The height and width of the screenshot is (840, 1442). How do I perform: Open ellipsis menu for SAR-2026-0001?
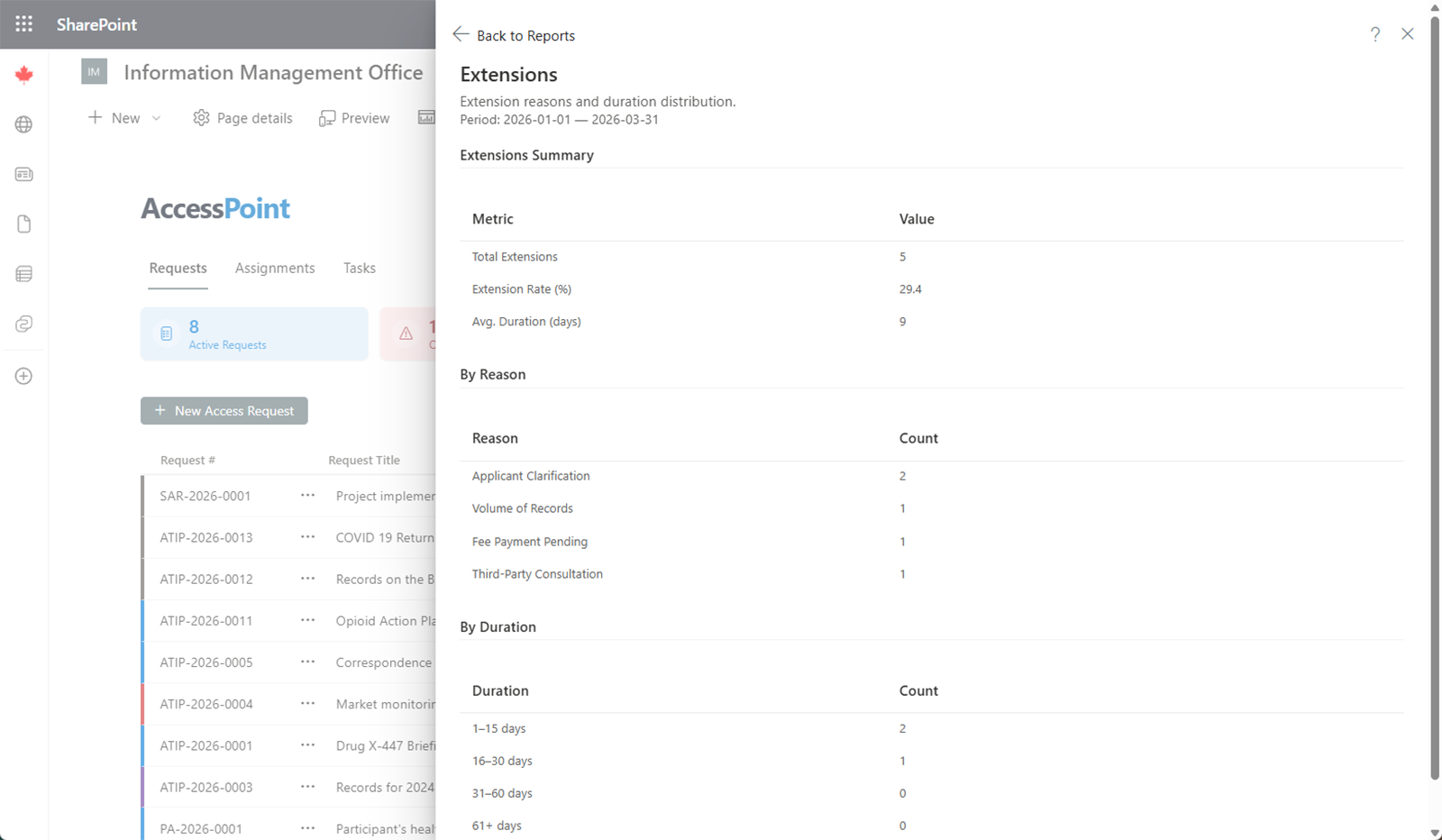[308, 496]
